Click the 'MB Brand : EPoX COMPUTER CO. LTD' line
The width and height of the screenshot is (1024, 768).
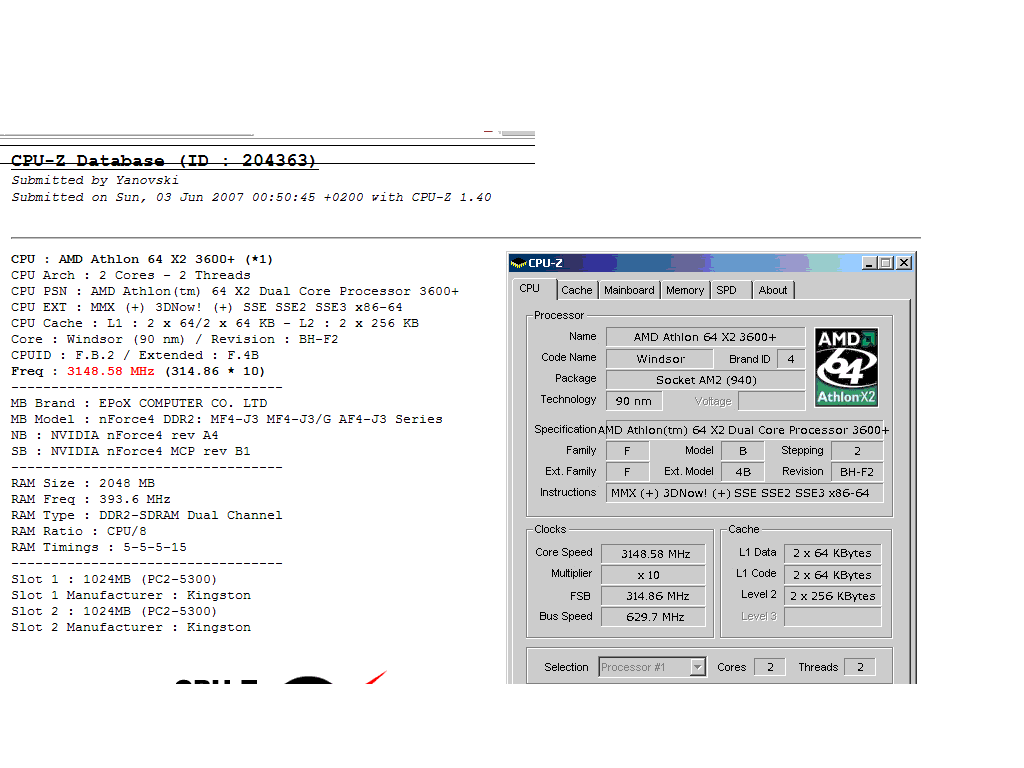[x=139, y=403]
